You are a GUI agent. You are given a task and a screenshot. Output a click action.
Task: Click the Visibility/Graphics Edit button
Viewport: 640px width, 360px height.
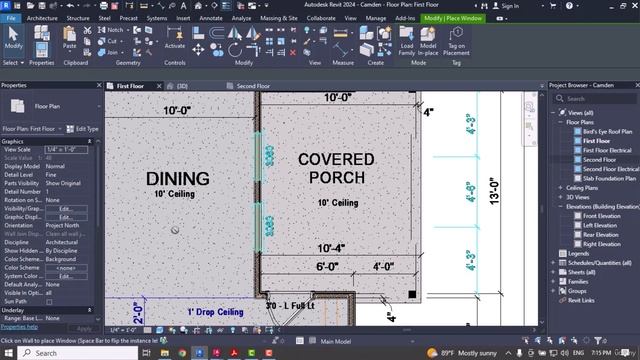click(66, 209)
